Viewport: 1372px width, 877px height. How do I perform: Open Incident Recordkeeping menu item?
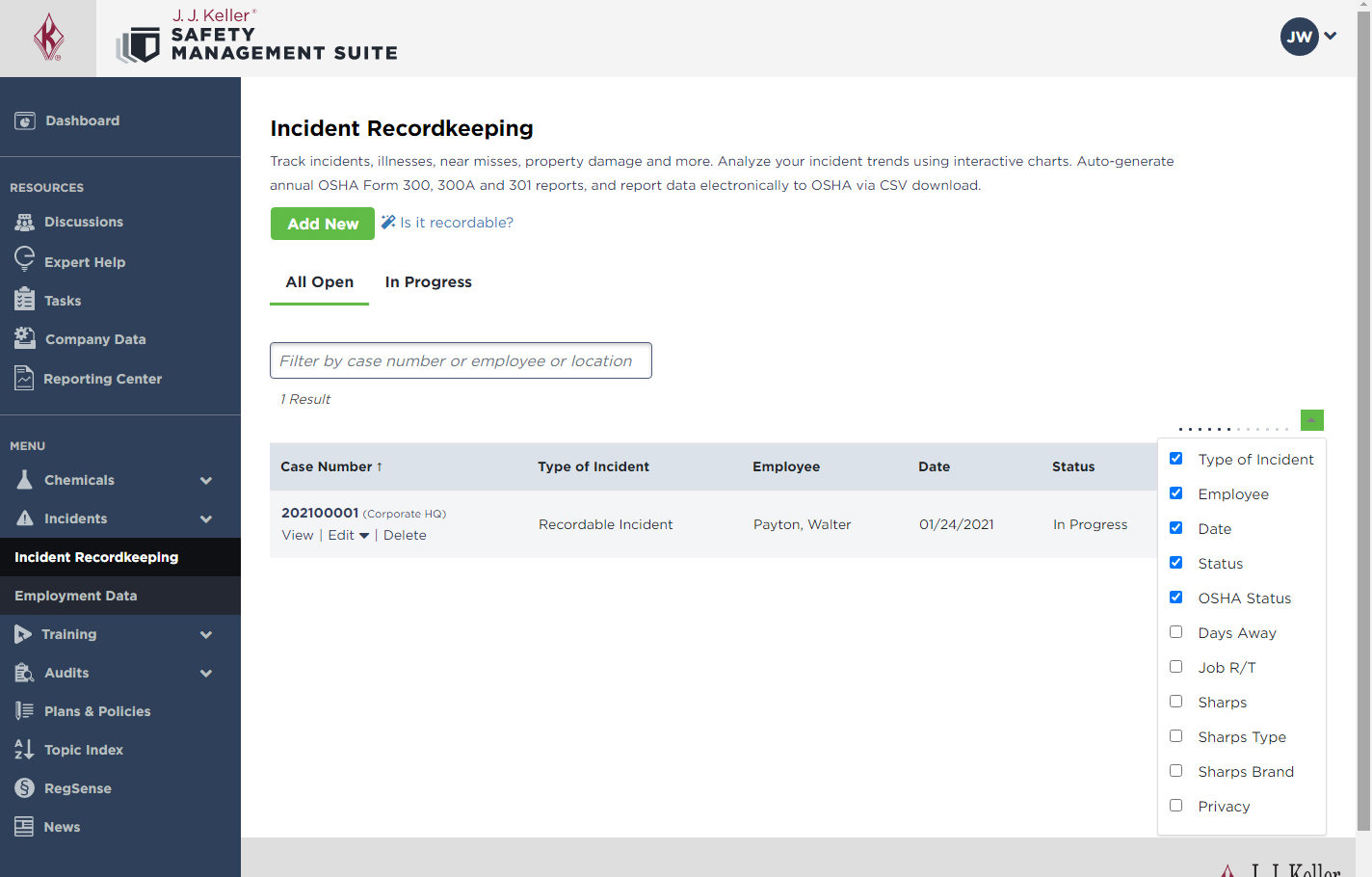click(120, 557)
